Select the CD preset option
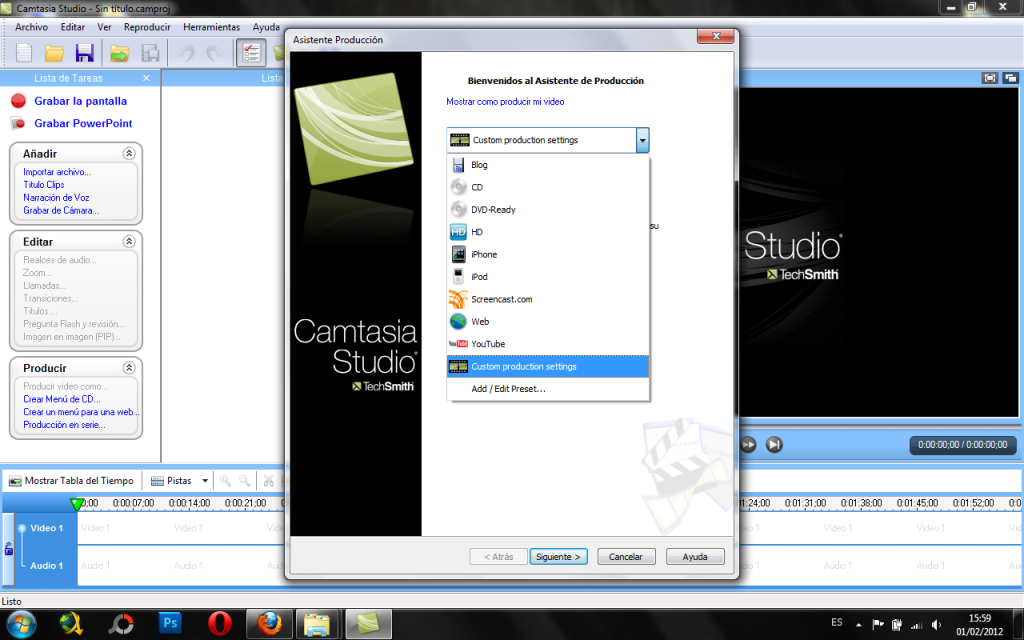 point(548,187)
